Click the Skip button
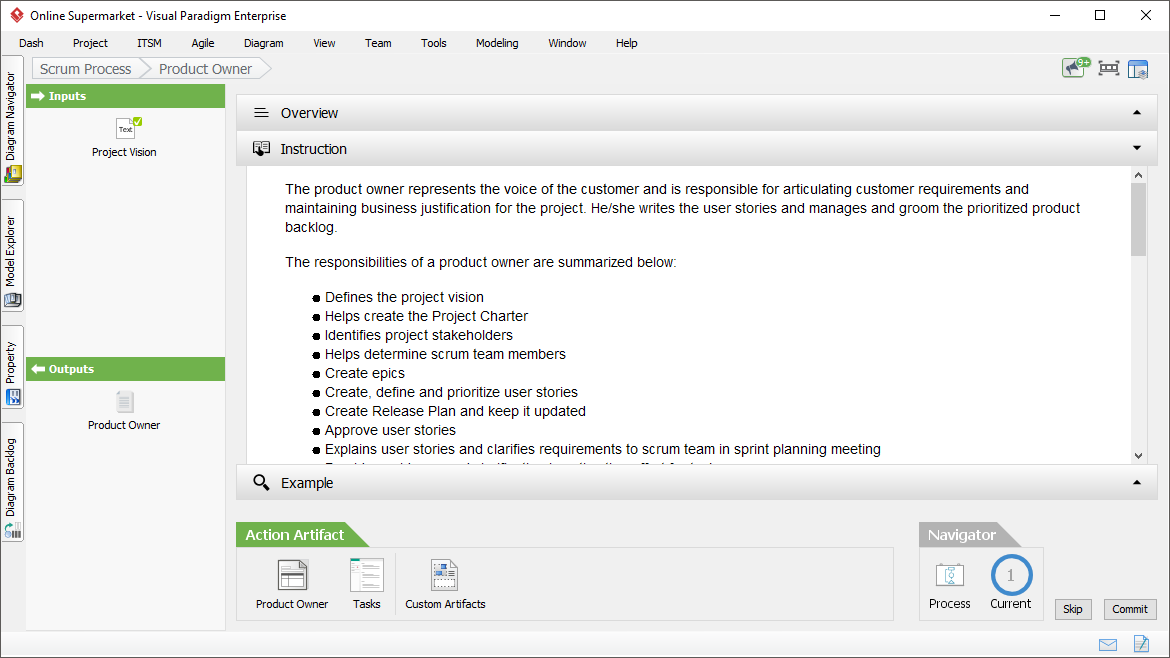This screenshot has width=1170, height=658. tap(1072, 609)
